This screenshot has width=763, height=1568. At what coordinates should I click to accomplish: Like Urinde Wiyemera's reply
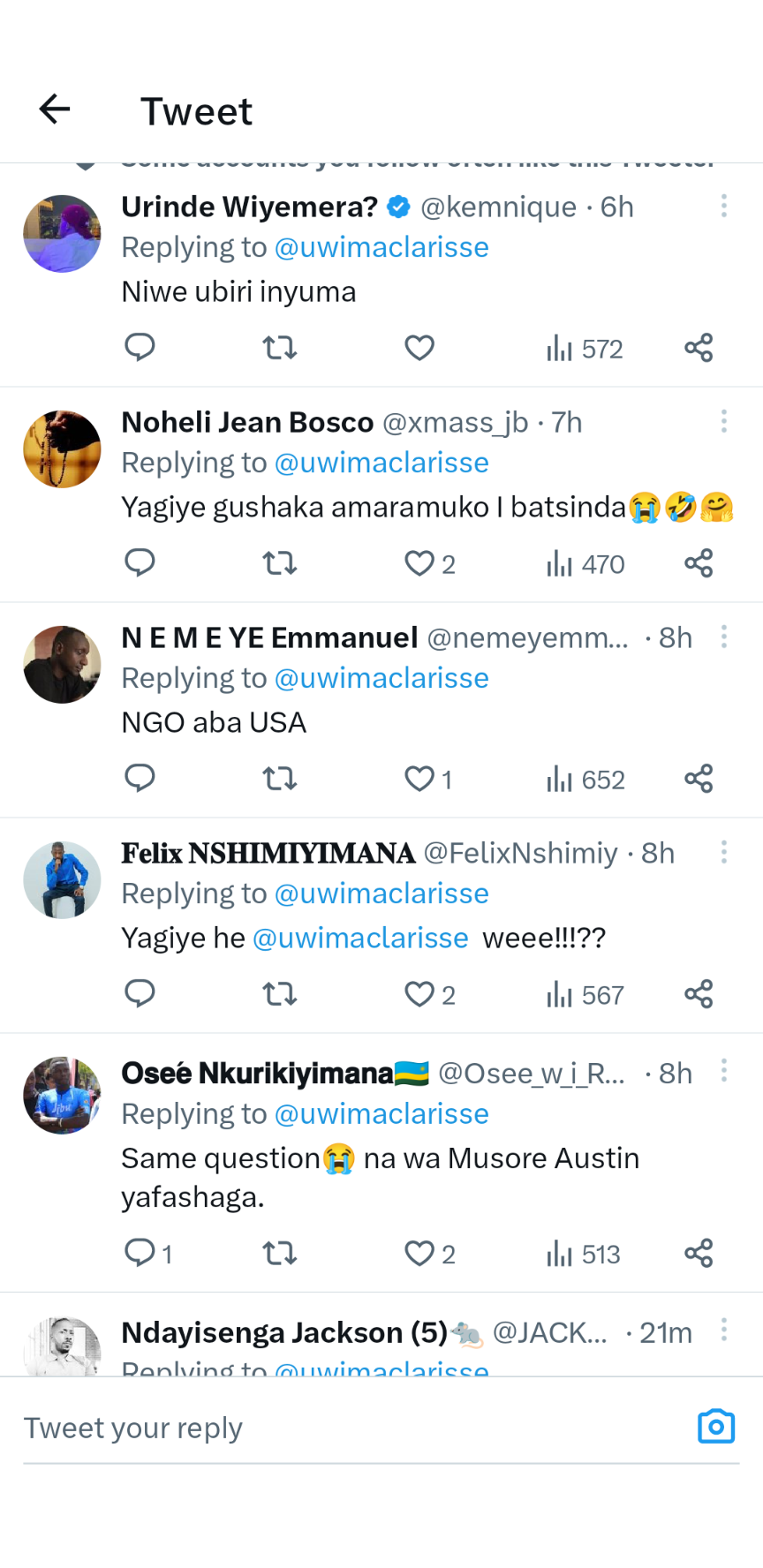point(419,348)
